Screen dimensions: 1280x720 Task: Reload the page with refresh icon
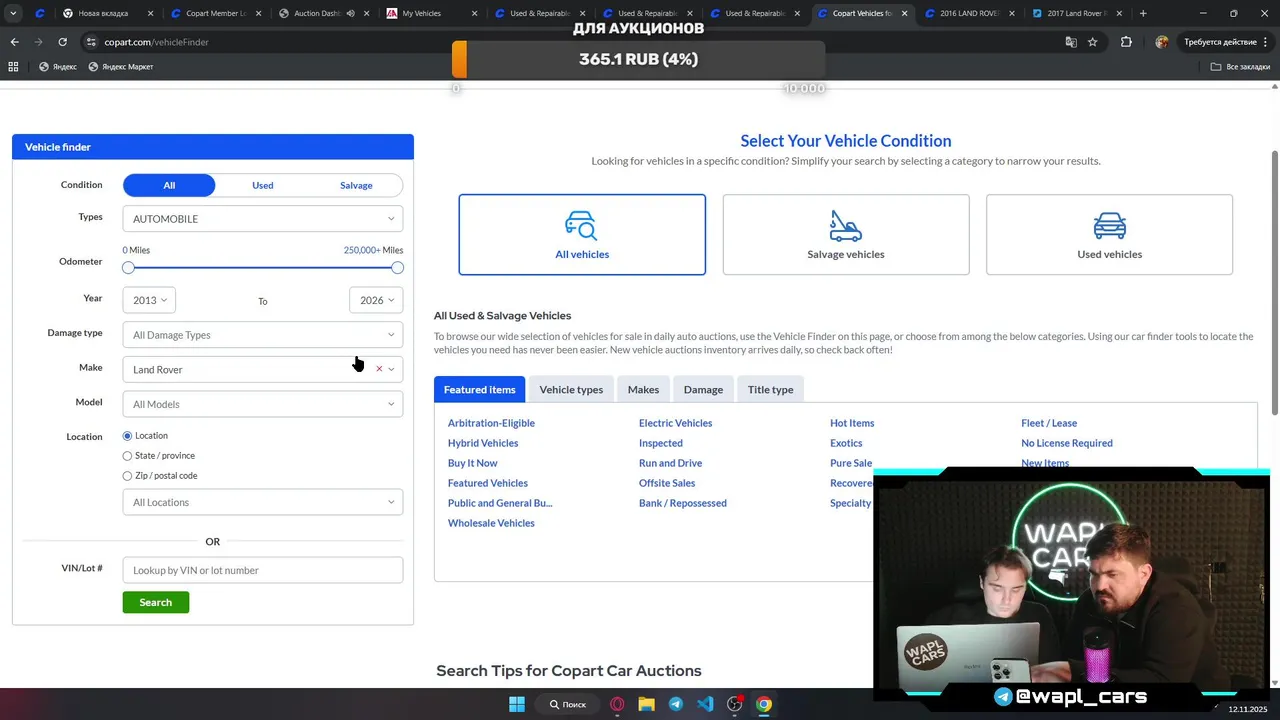click(62, 42)
